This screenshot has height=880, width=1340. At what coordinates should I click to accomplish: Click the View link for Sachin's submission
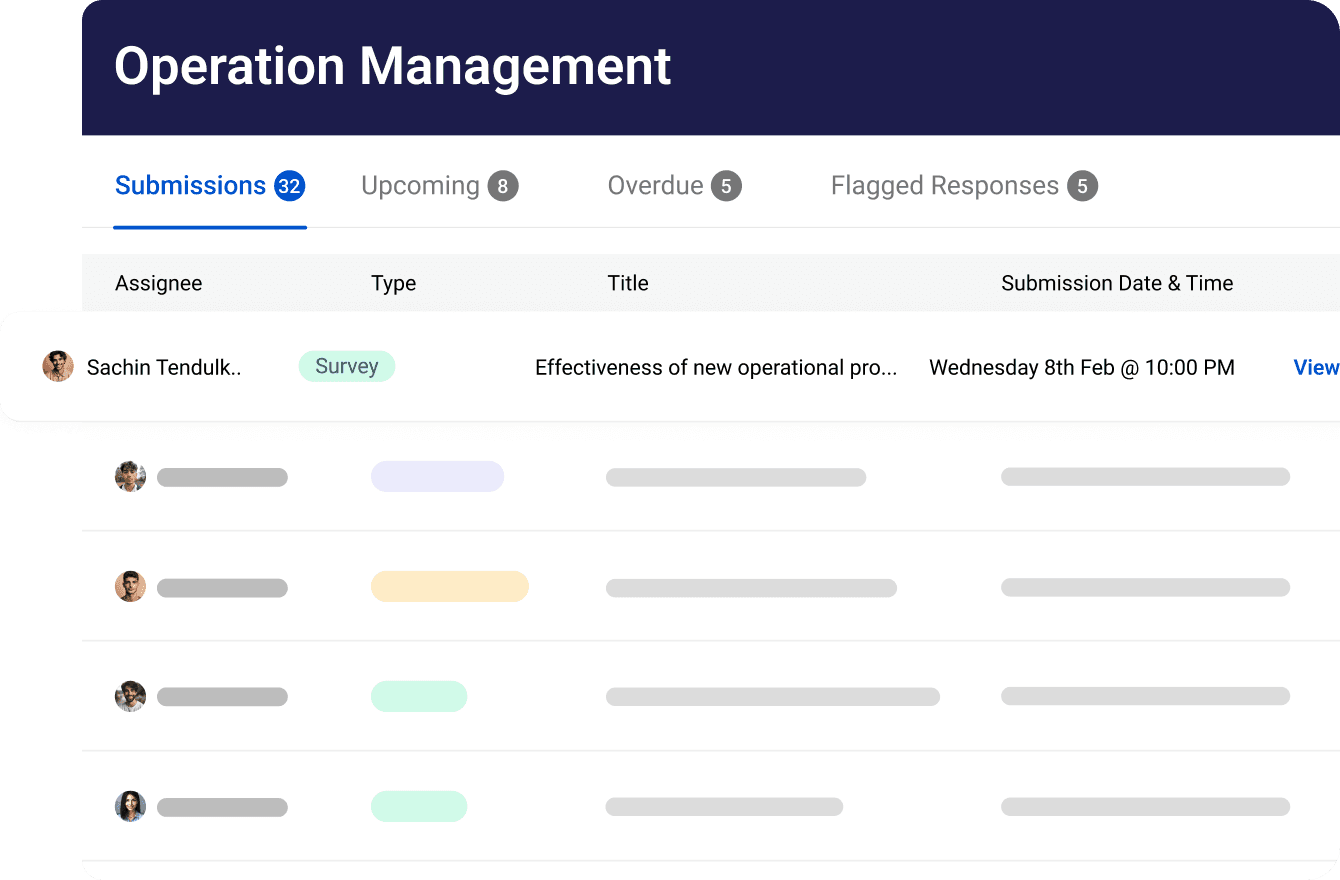[1315, 367]
